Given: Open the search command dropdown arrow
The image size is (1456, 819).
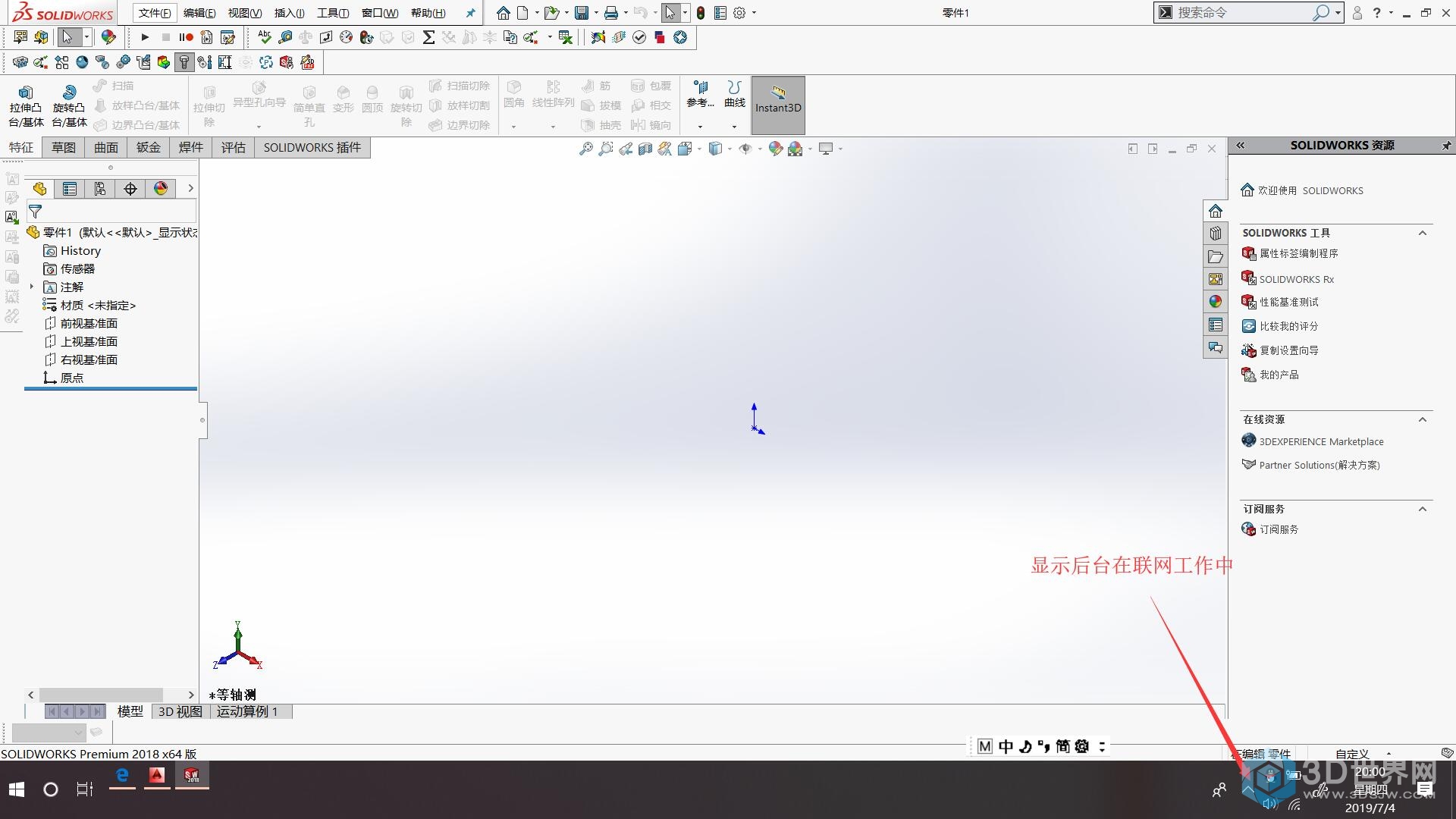Looking at the screenshot, I should click(1338, 13).
